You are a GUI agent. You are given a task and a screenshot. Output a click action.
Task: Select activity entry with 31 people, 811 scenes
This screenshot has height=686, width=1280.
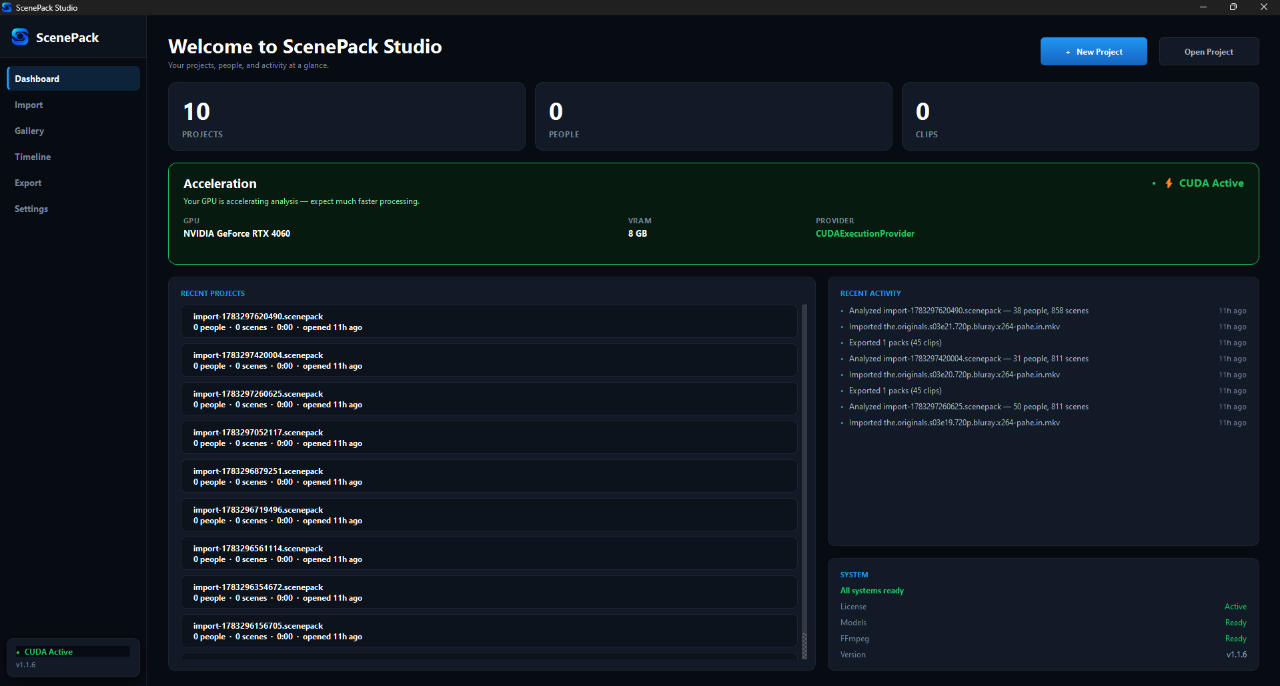pos(1043,358)
